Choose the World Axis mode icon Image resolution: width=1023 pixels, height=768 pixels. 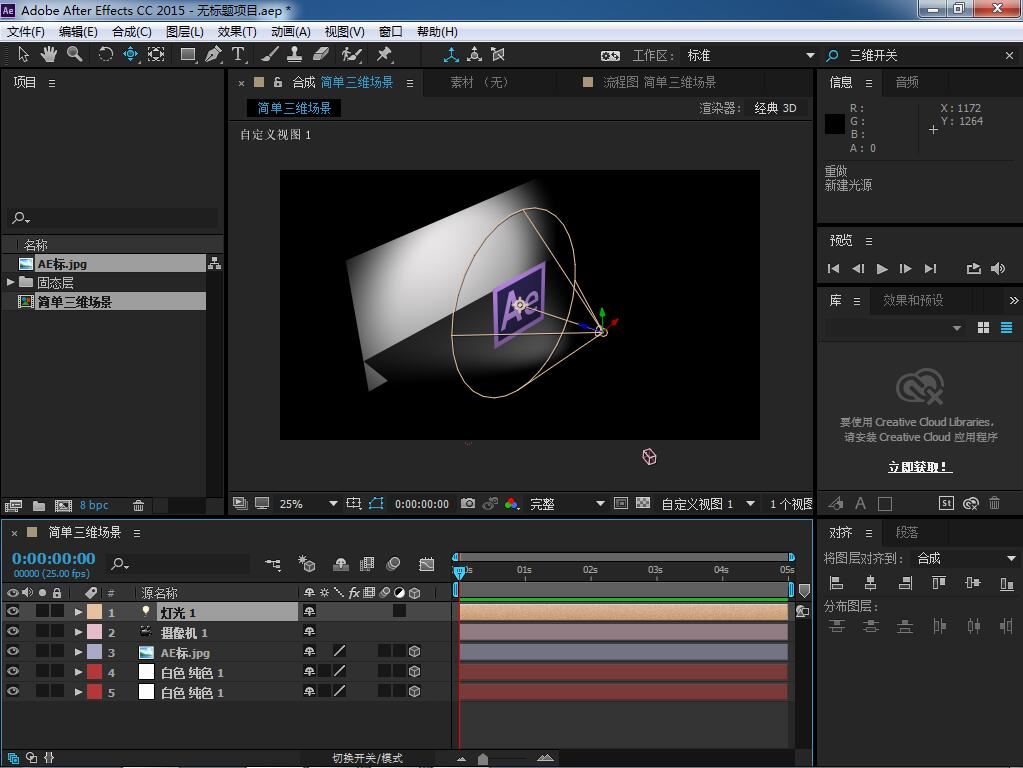pyautogui.click(x=474, y=55)
